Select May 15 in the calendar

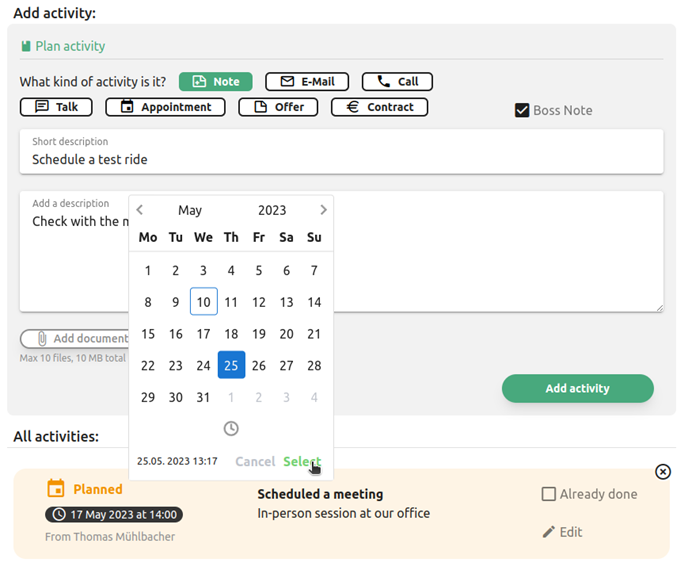pos(148,334)
